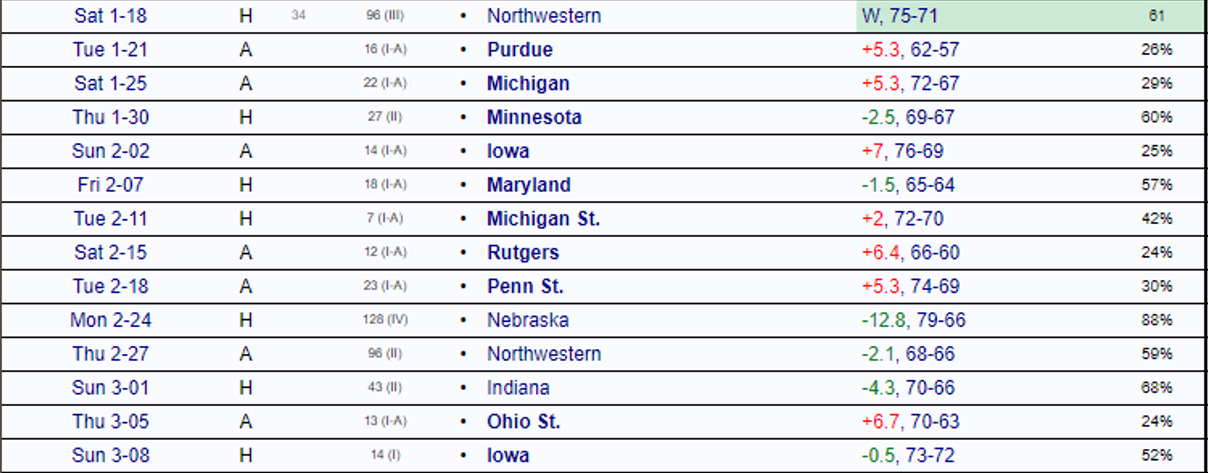Click the green W, 75-71 result cell
Viewport: 1208px width, 473px height.
pyautogui.click(x=899, y=16)
